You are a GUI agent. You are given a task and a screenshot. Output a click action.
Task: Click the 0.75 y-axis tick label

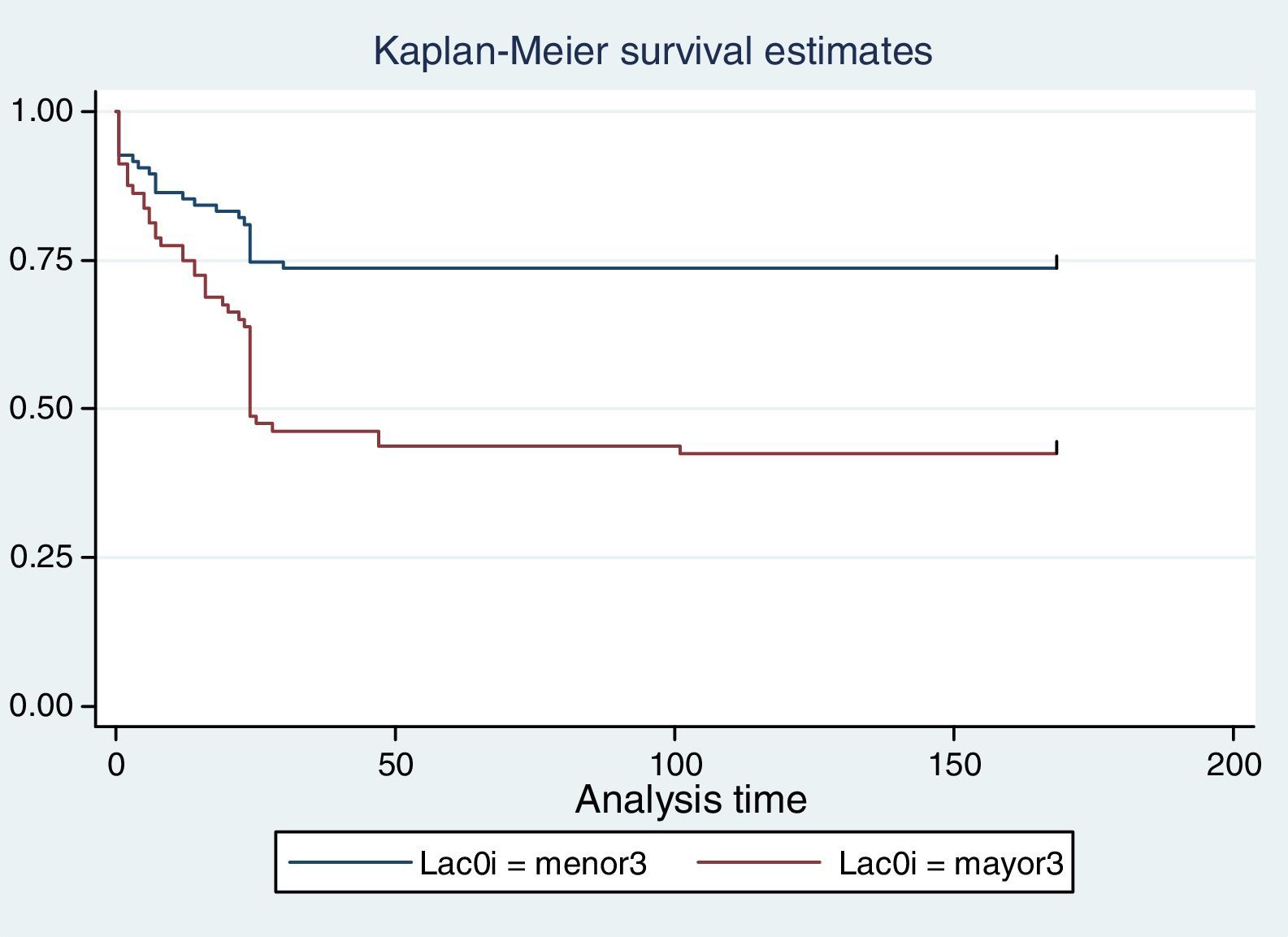[41, 260]
